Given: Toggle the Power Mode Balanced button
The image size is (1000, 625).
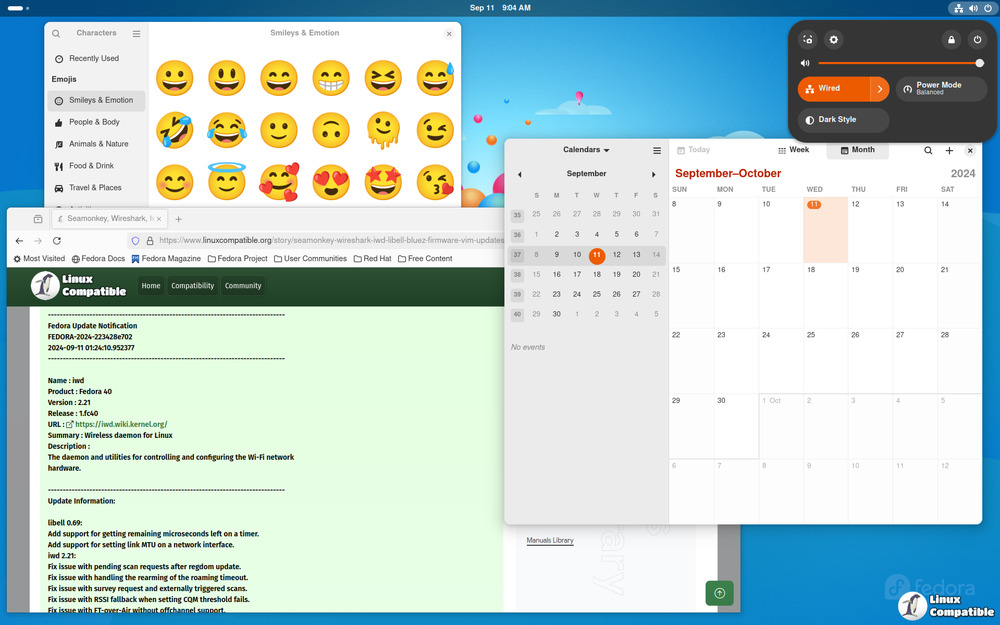Looking at the screenshot, I should (x=940, y=89).
